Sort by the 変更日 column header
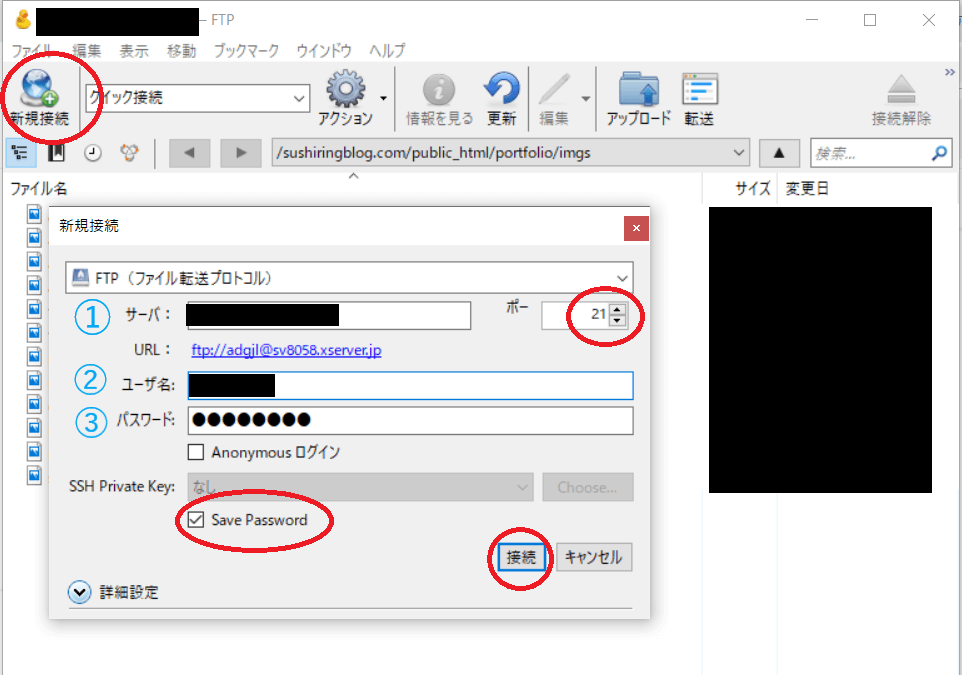The image size is (962, 675). click(x=807, y=188)
